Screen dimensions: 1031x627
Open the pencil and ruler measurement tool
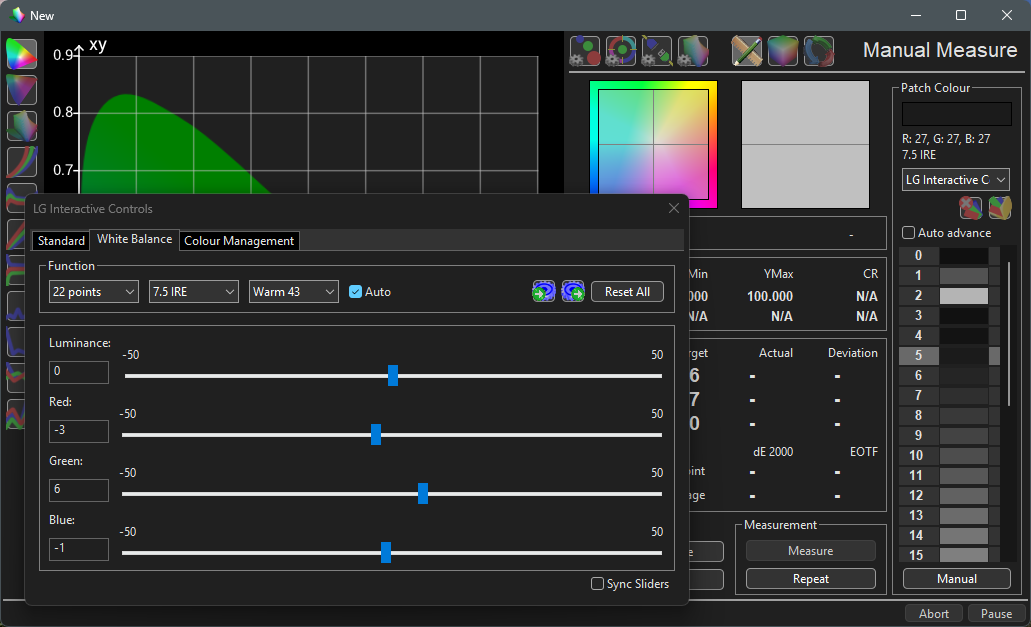(747, 50)
